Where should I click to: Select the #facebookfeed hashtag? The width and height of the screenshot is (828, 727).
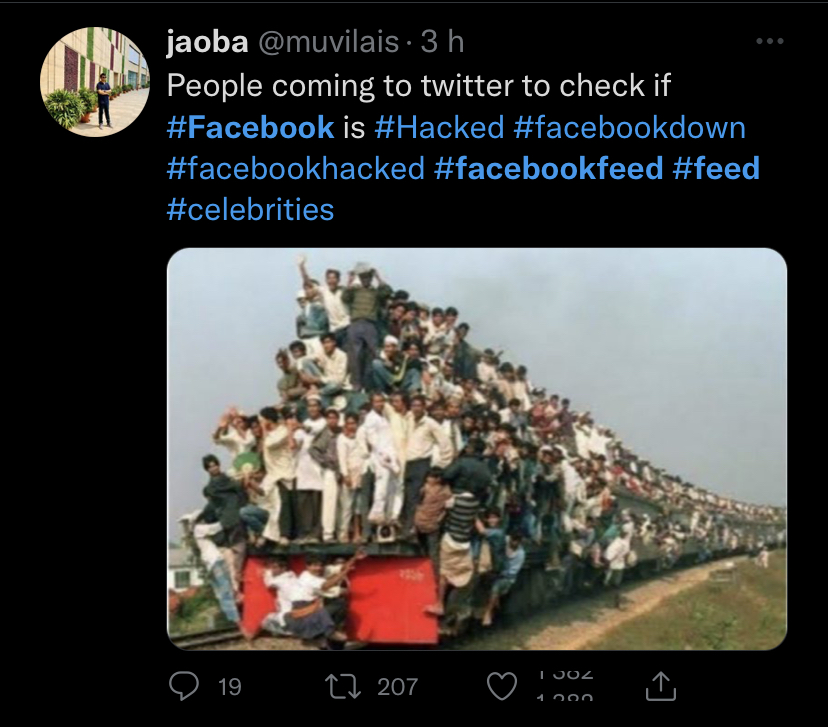(549, 168)
